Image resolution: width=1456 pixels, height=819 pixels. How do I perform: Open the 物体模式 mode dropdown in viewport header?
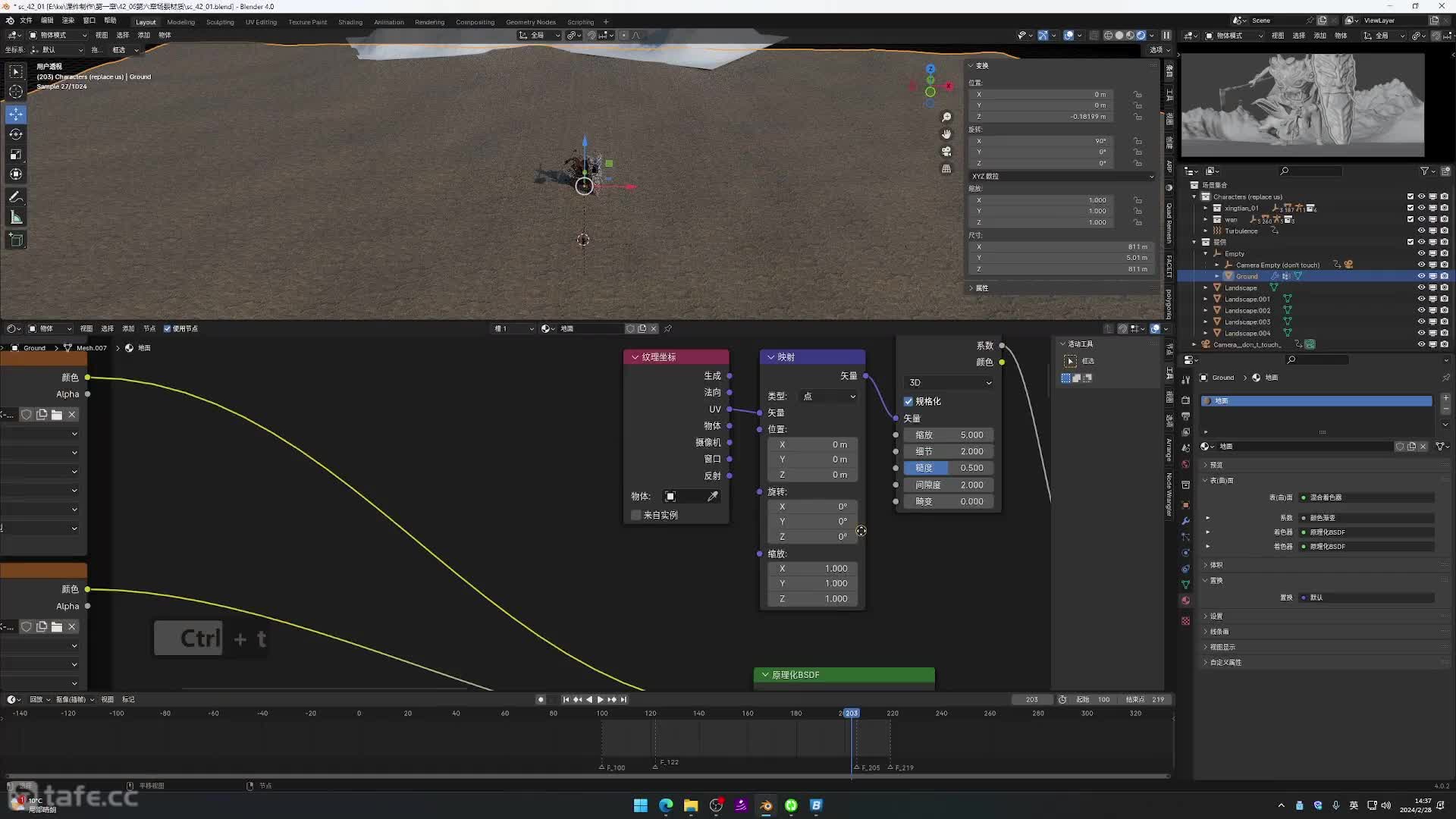(58, 36)
